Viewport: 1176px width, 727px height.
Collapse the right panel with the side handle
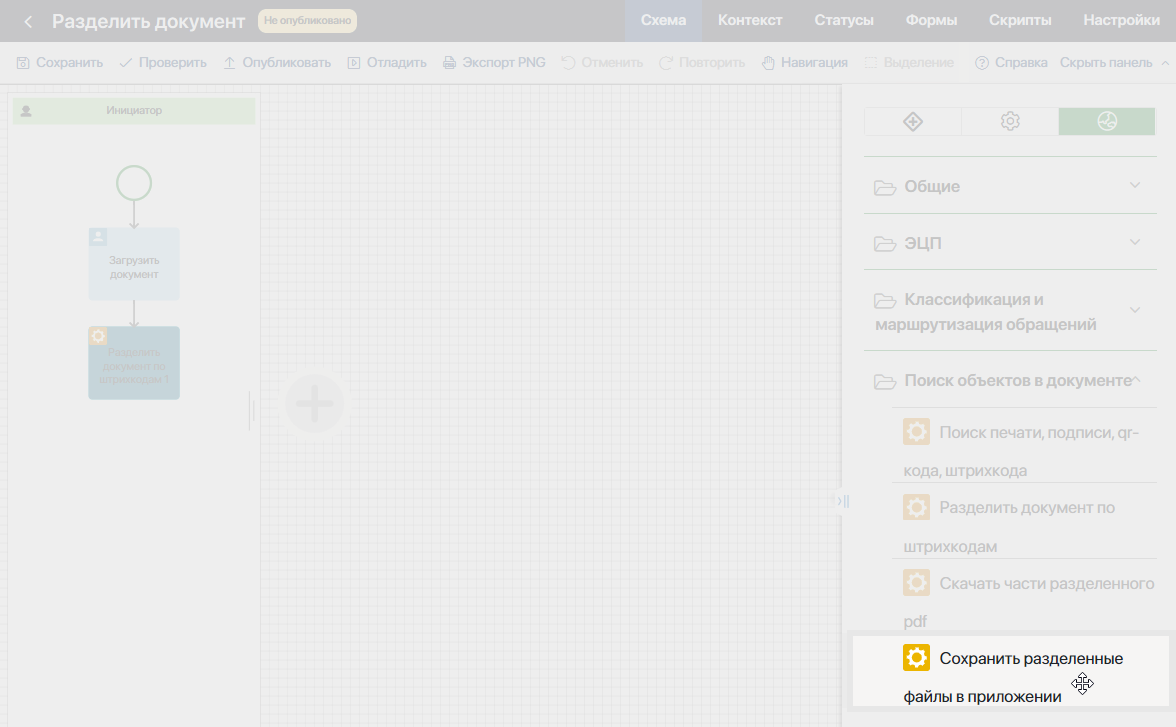pyautogui.click(x=844, y=500)
